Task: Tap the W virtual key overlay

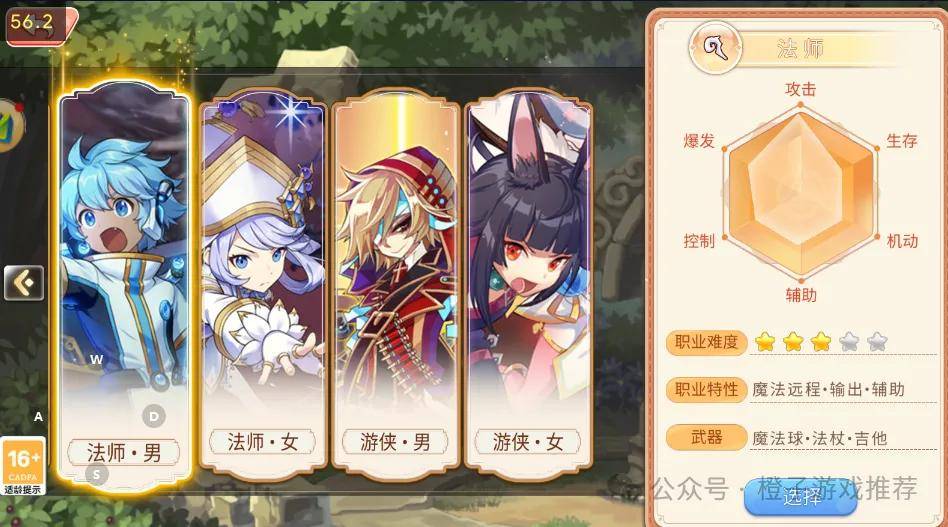Action: 96,359
